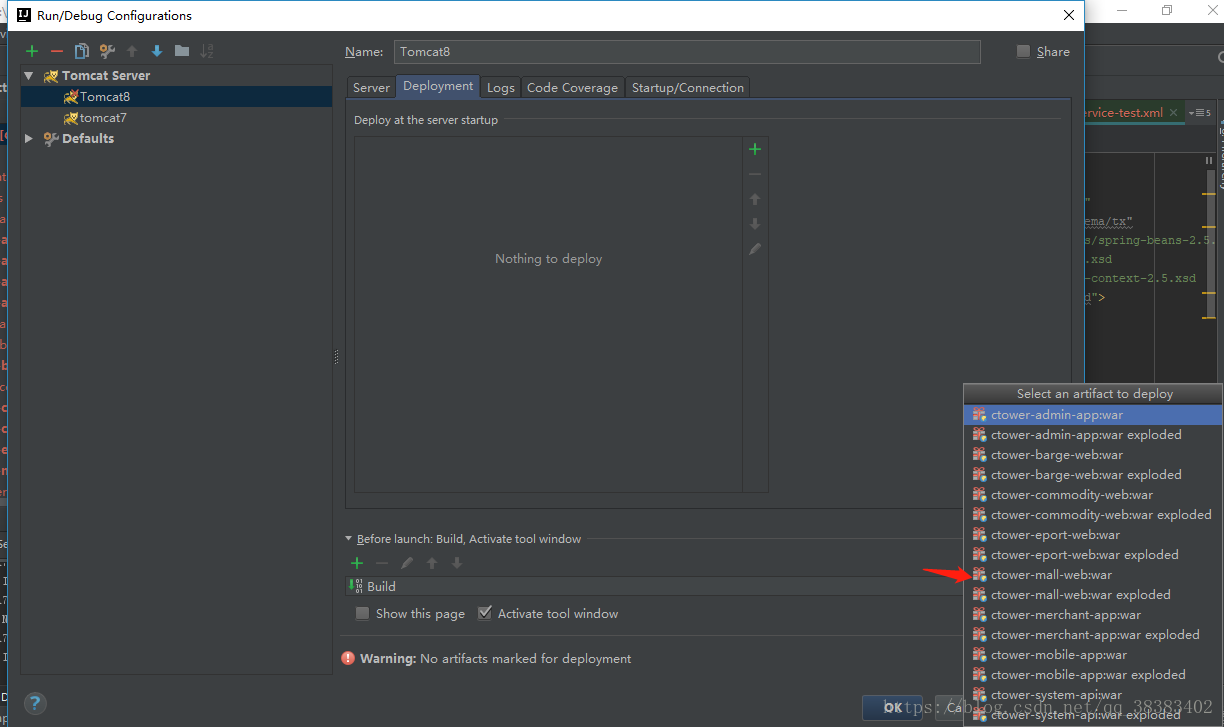The height and width of the screenshot is (727, 1224).
Task: Select ctower-mall-web:war exploded artifact
Action: pos(1093,594)
